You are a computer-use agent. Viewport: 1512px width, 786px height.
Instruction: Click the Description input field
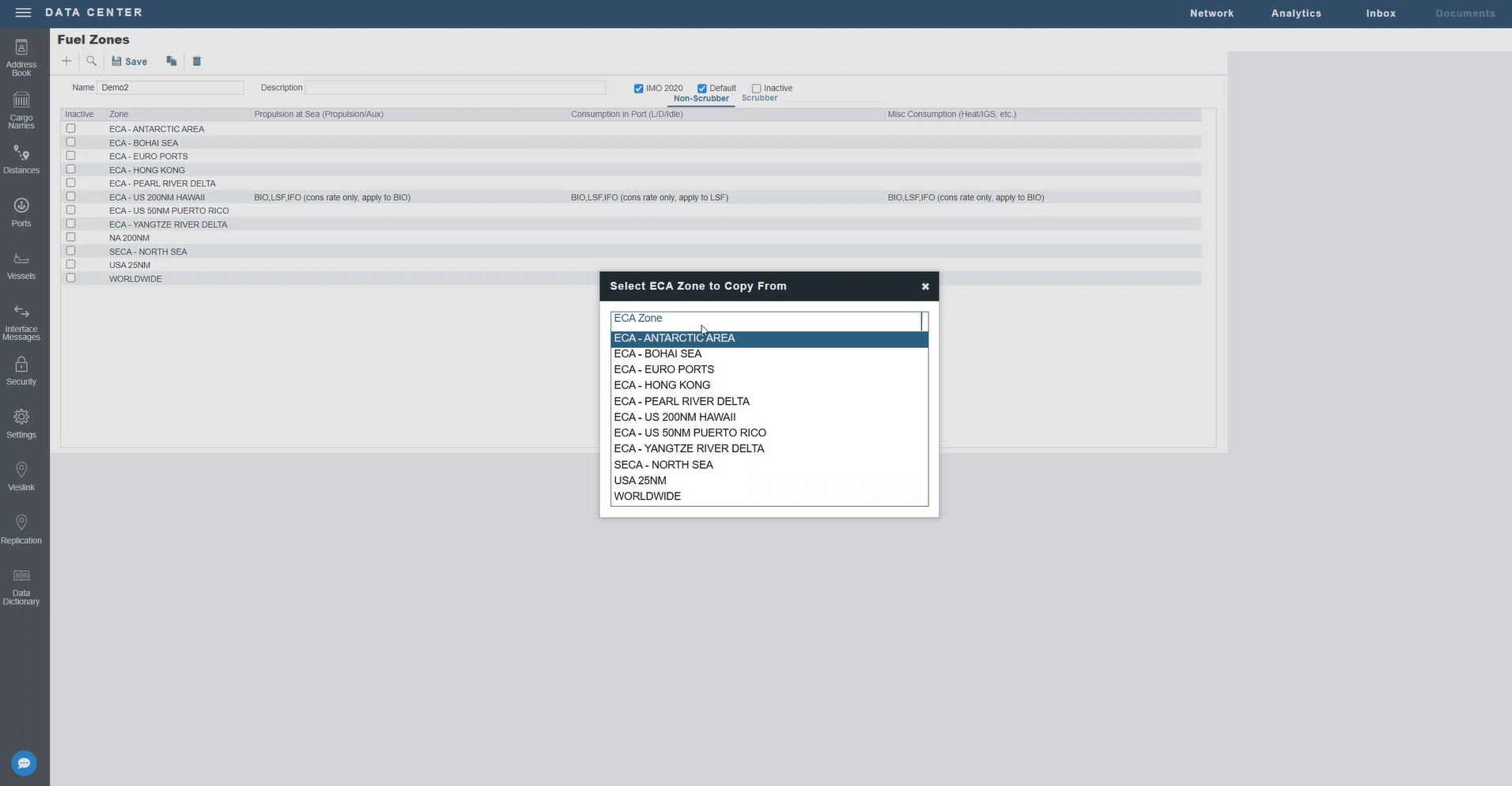tap(455, 88)
